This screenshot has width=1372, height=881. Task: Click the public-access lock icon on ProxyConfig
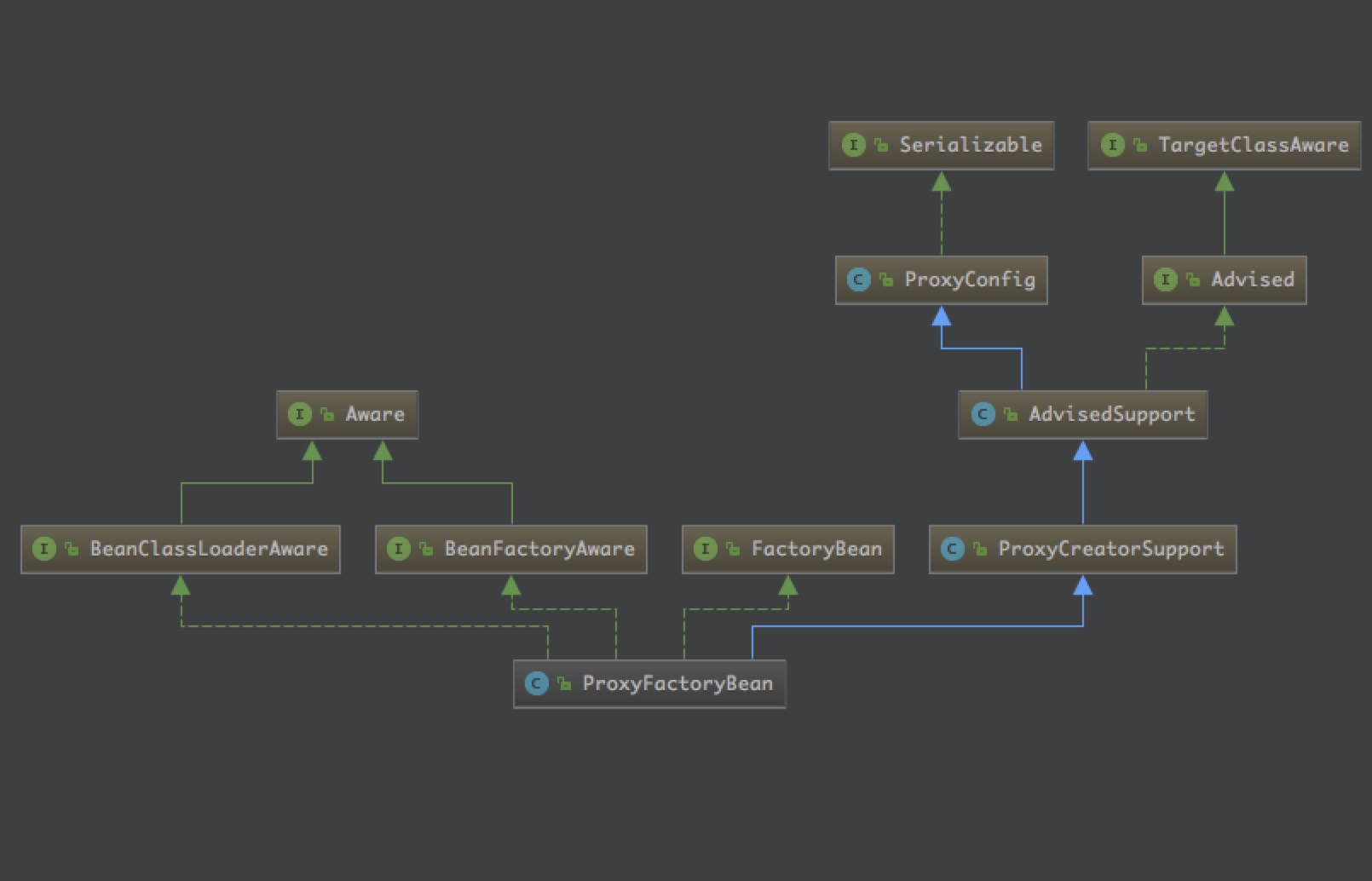click(x=887, y=280)
